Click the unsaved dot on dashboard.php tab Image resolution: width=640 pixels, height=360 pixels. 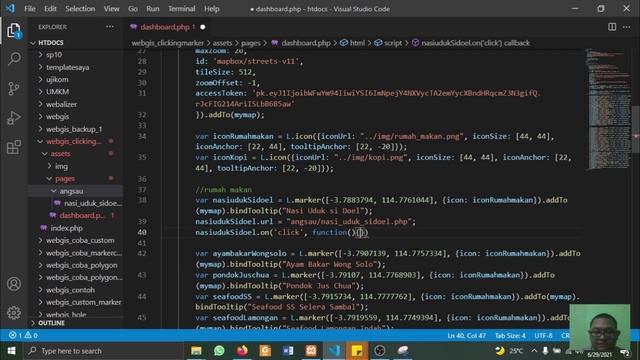coord(203,27)
